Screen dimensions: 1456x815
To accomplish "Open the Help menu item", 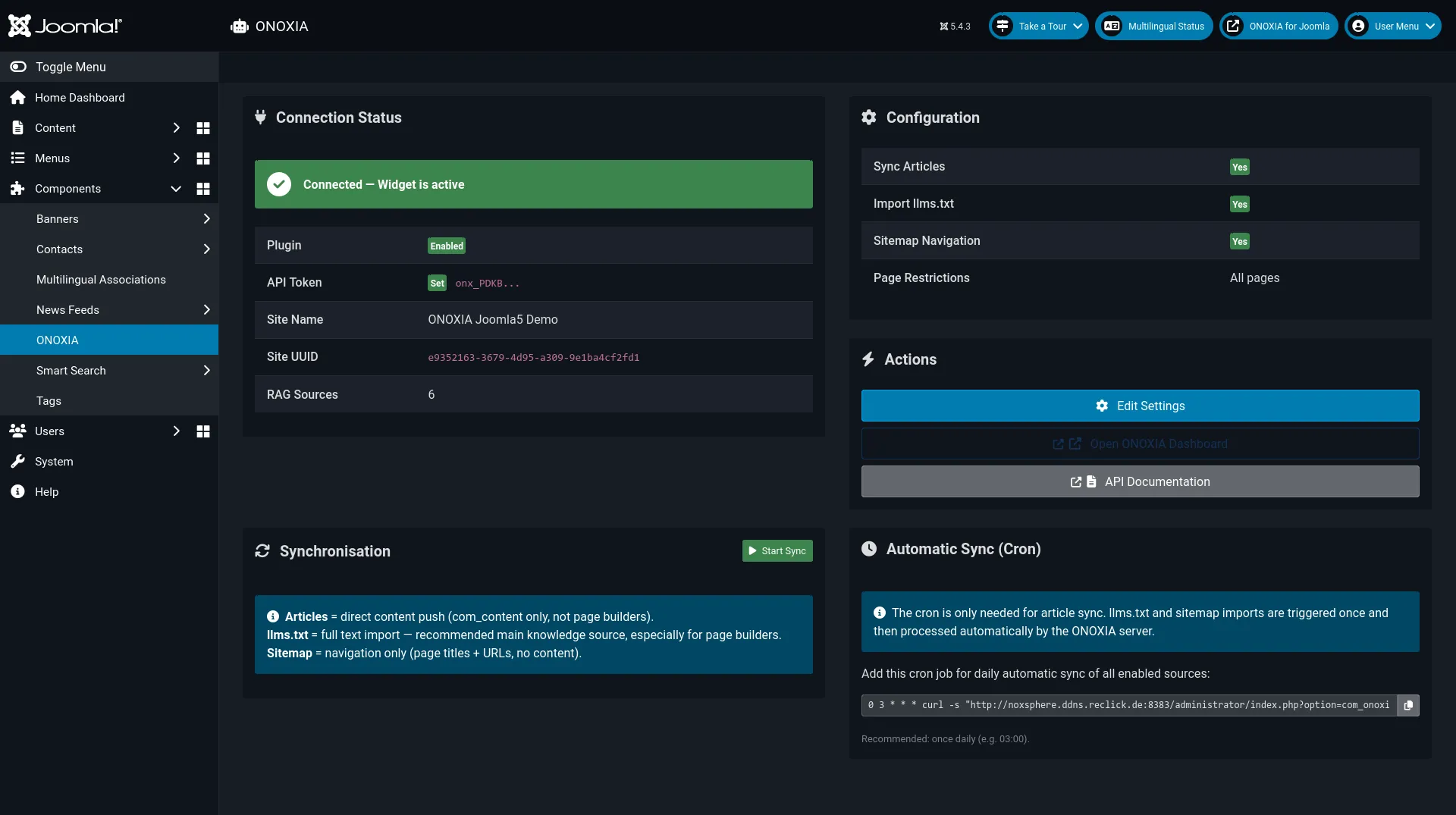I will pos(109,492).
